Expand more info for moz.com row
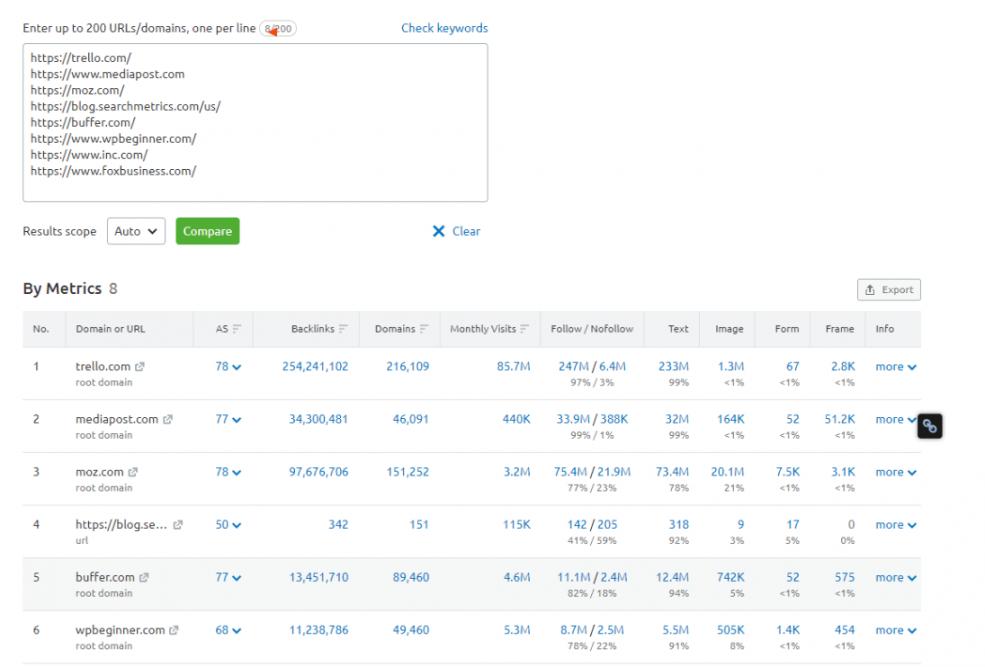This screenshot has width=985, height=667. tap(895, 472)
